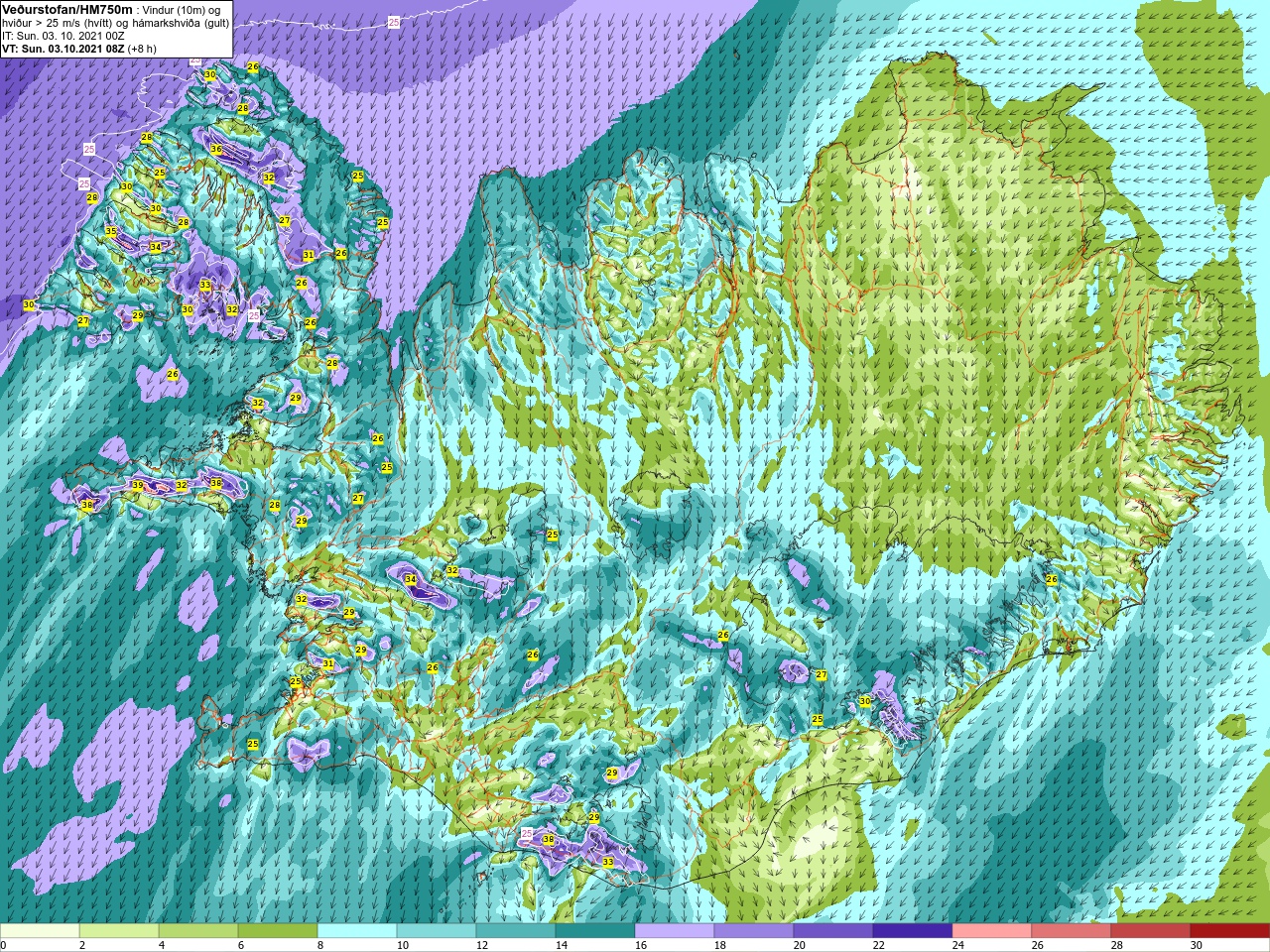Pick the 18–20 m/s purple legend swatch
The height and width of the screenshot is (952, 1270).
click(754, 931)
